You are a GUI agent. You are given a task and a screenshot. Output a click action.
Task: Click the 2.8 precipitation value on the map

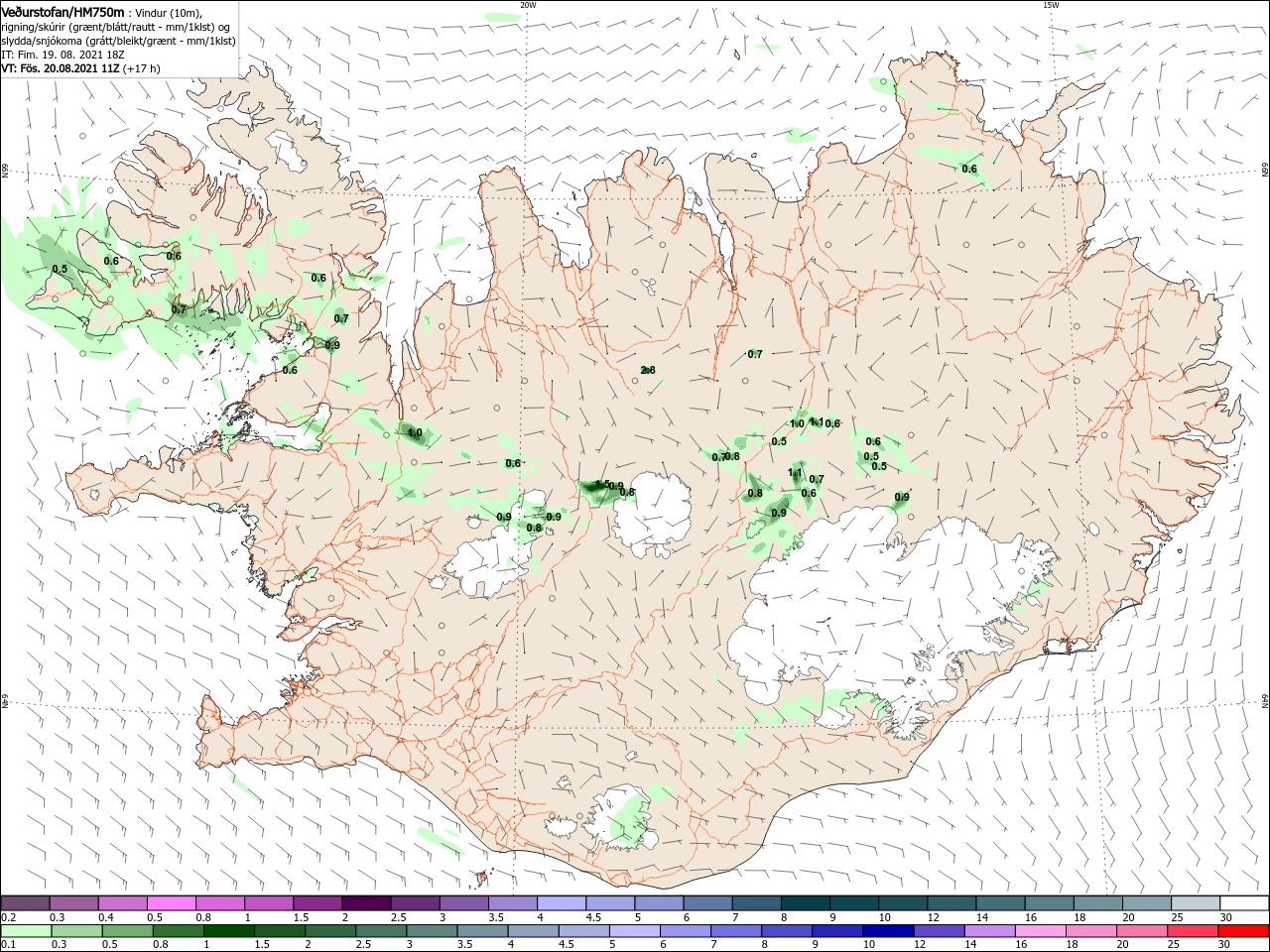tap(648, 371)
